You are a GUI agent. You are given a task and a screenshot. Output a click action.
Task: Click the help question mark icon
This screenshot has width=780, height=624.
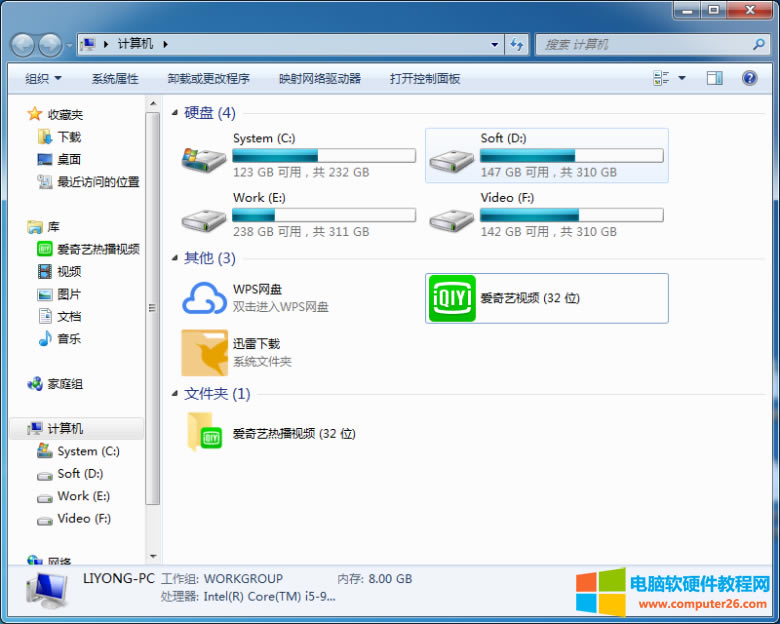(x=749, y=78)
